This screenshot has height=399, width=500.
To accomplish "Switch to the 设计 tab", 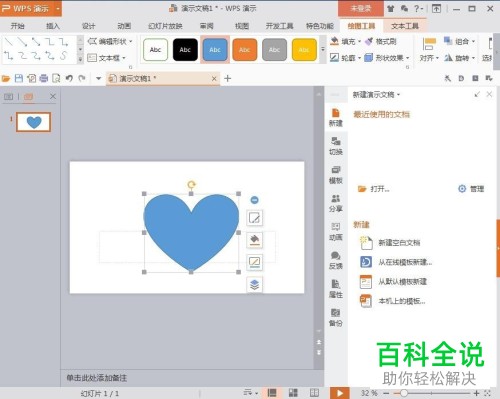I will (88, 26).
